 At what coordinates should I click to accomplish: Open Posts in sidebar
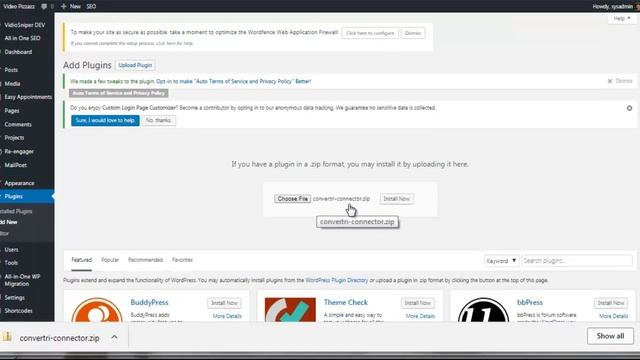pos(11,70)
